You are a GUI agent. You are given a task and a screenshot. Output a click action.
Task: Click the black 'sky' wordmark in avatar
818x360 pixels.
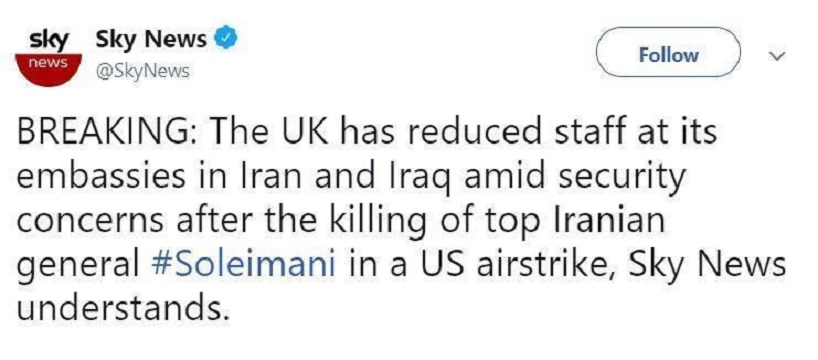pyautogui.click(x=50, y=40)
